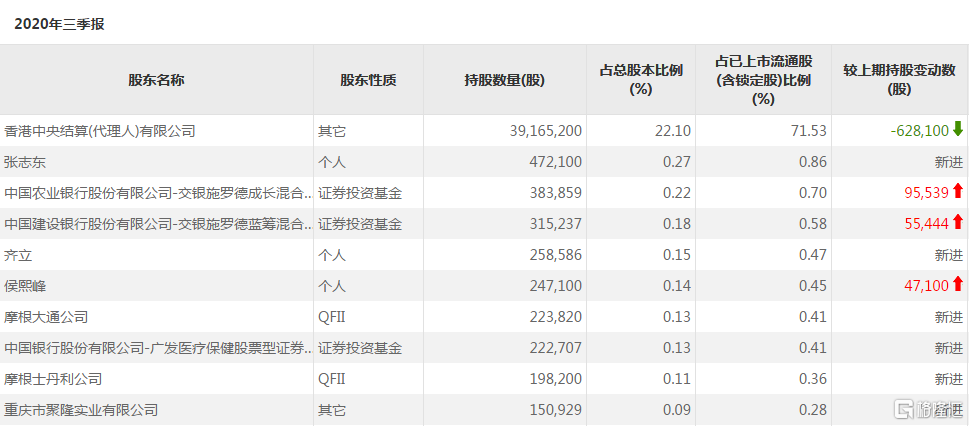Click 证券投资基金 in 广发医疗保健 row
This screenshot has width=969, height=426.
click(x=360, y=348)
